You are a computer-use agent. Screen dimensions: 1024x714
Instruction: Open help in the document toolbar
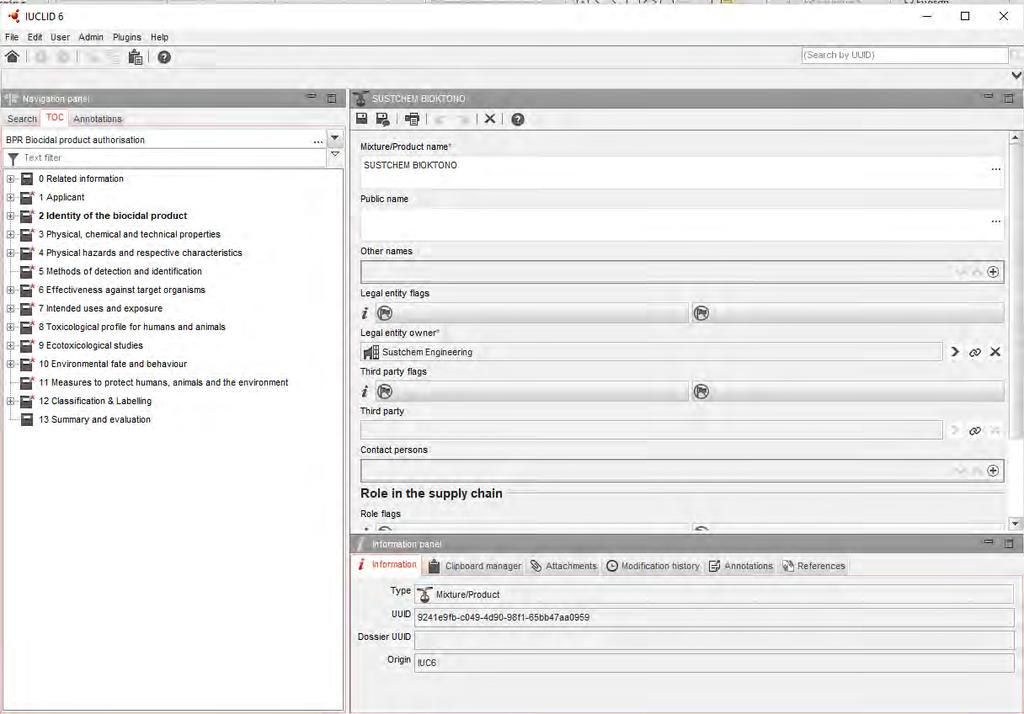point(518,119)
